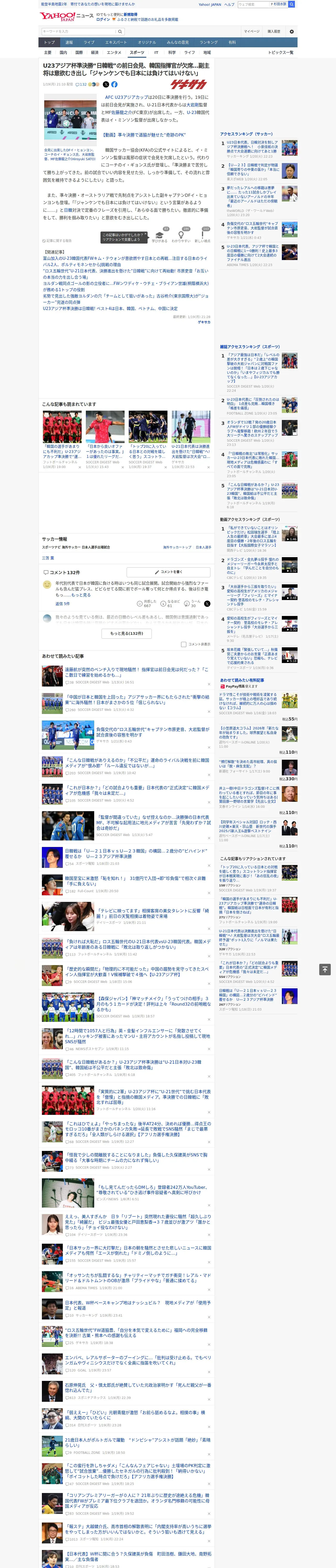Open the トップ navigation tab
336x1568 pixels.
(x=49, y=42)
